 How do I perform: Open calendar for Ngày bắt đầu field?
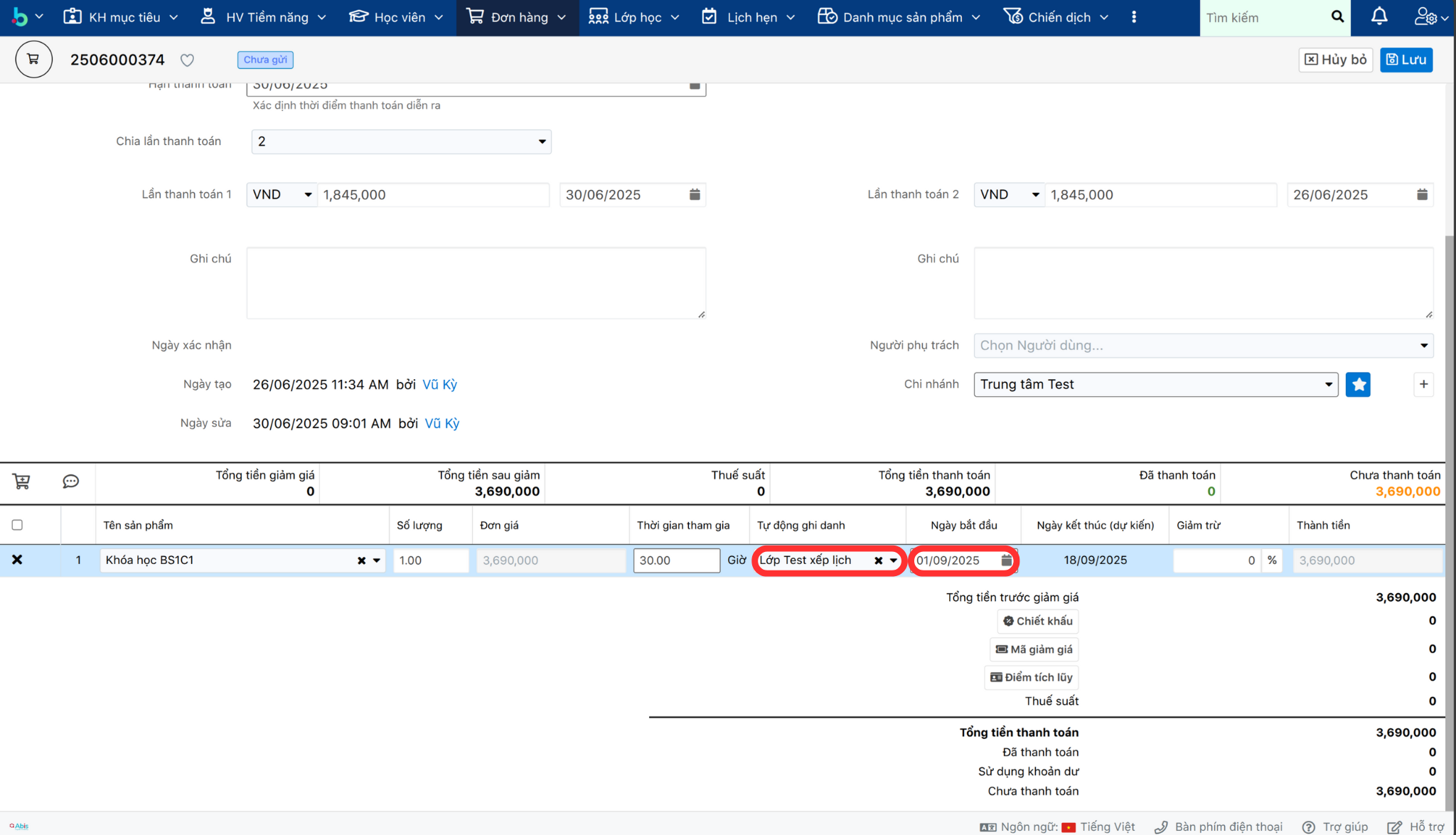click(x=1006, y=560)
